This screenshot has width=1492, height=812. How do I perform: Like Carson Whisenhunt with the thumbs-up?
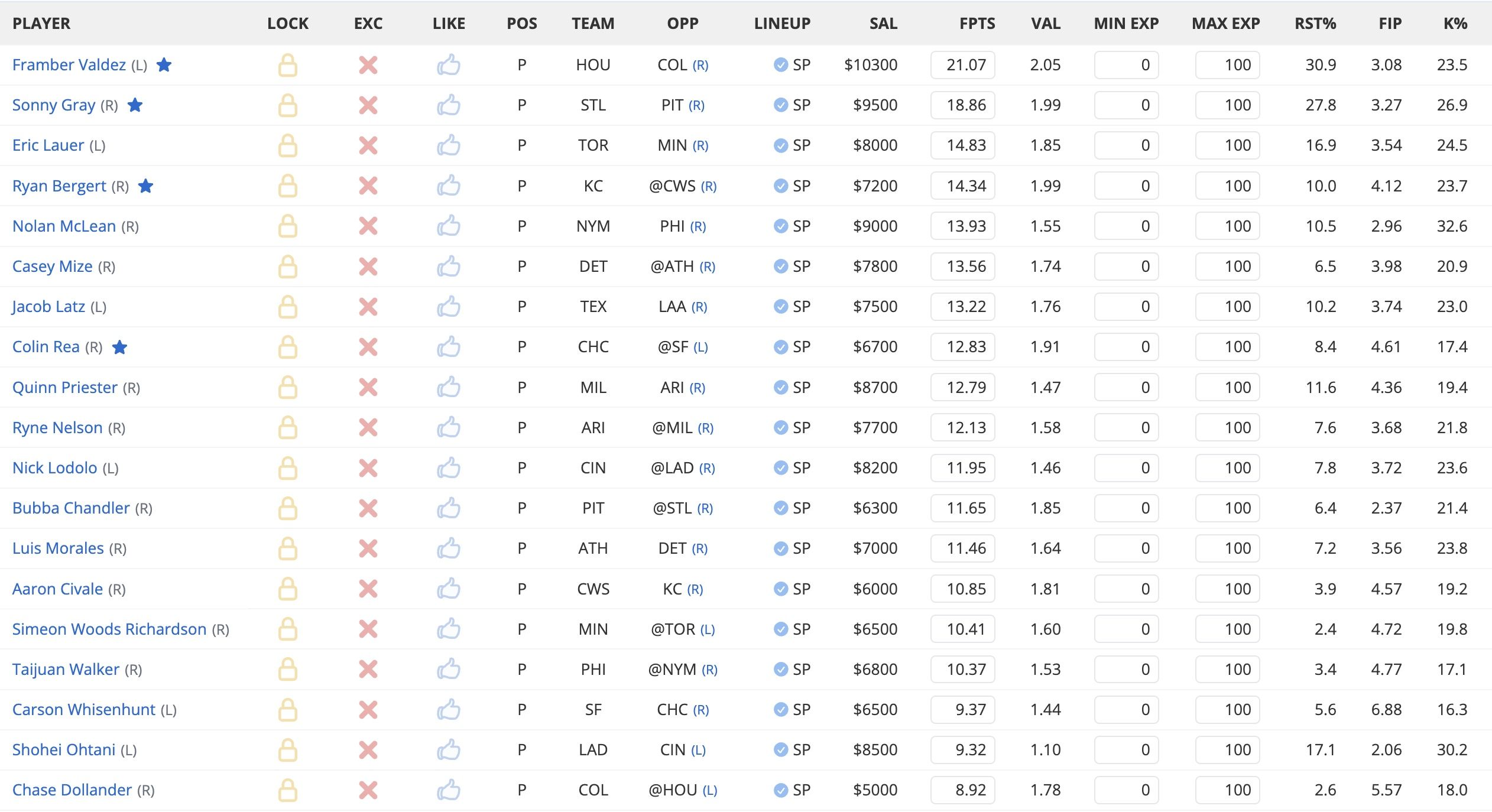(x=449, y=709)
